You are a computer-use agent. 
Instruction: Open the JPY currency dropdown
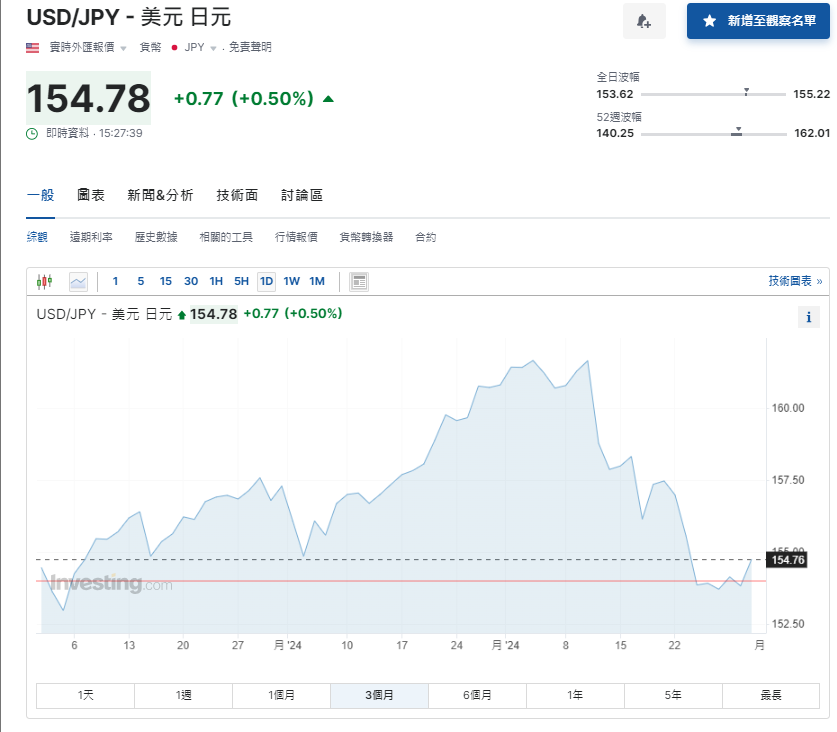(x=197, y=46)
